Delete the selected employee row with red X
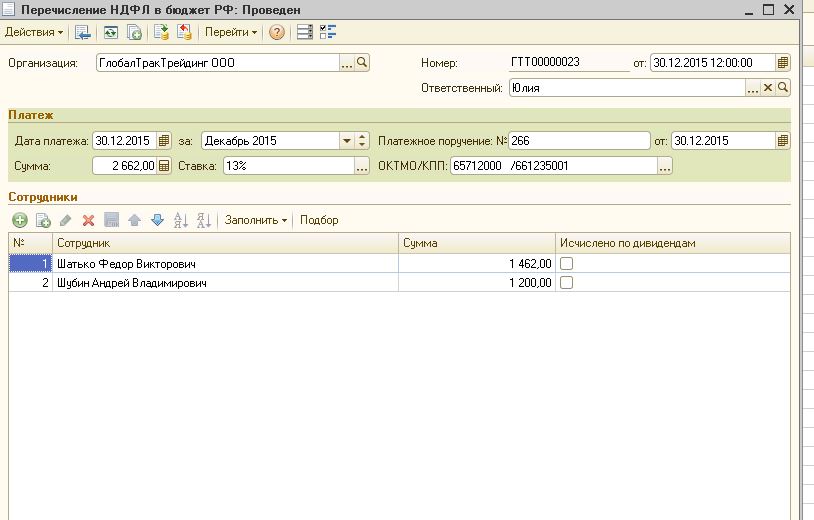814x520 pixels. [88, 220]
